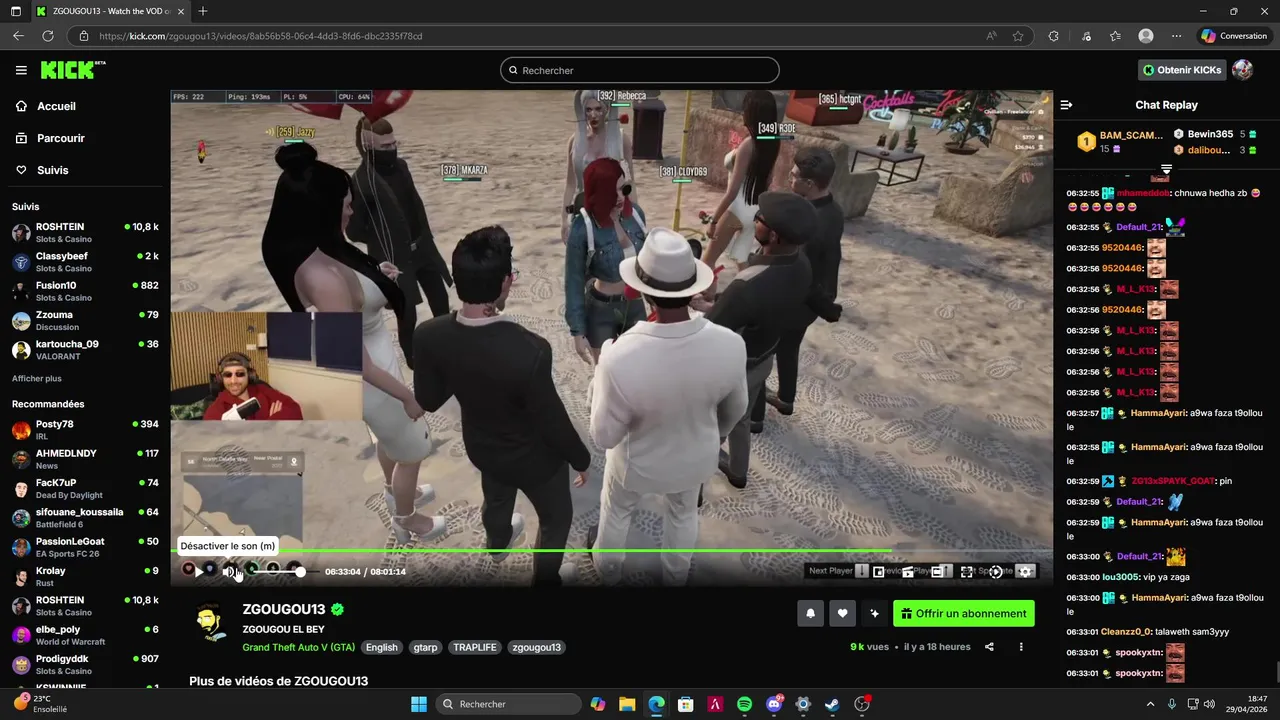The width and height of the screenshot is (1280, 720).
Task: Open File Explorer from the taskbar
Action: click(x=627, y=704)
